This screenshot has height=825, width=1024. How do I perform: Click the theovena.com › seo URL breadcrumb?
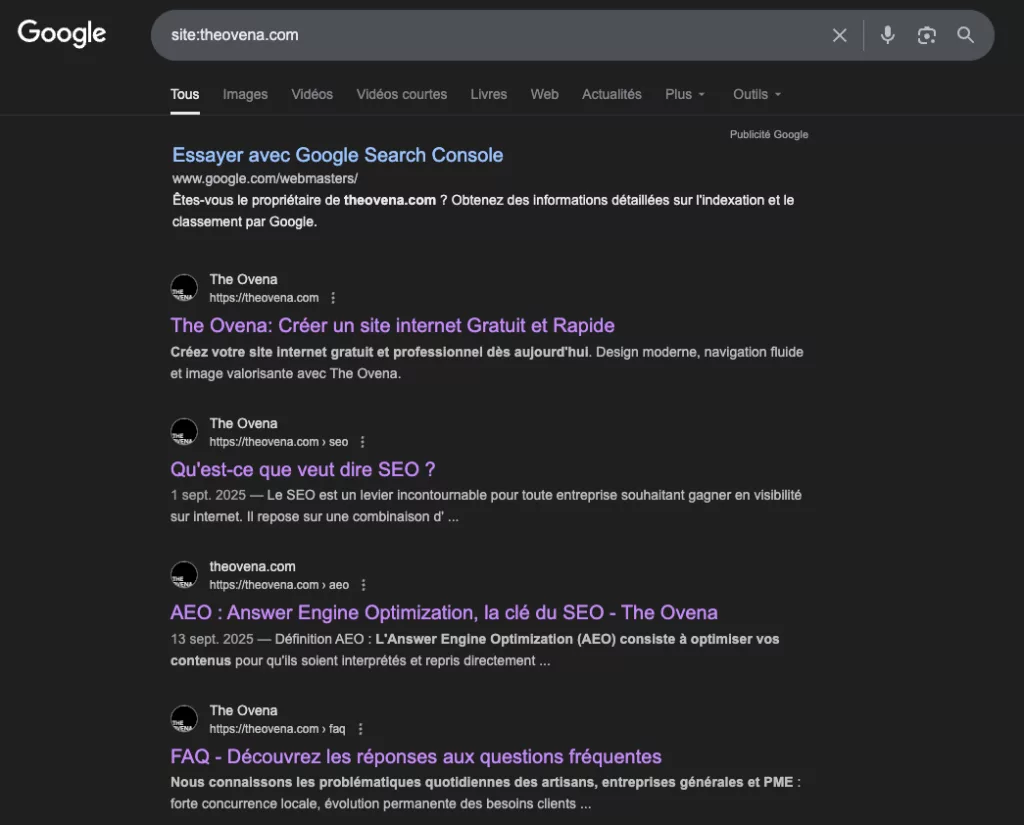(279, 442)
